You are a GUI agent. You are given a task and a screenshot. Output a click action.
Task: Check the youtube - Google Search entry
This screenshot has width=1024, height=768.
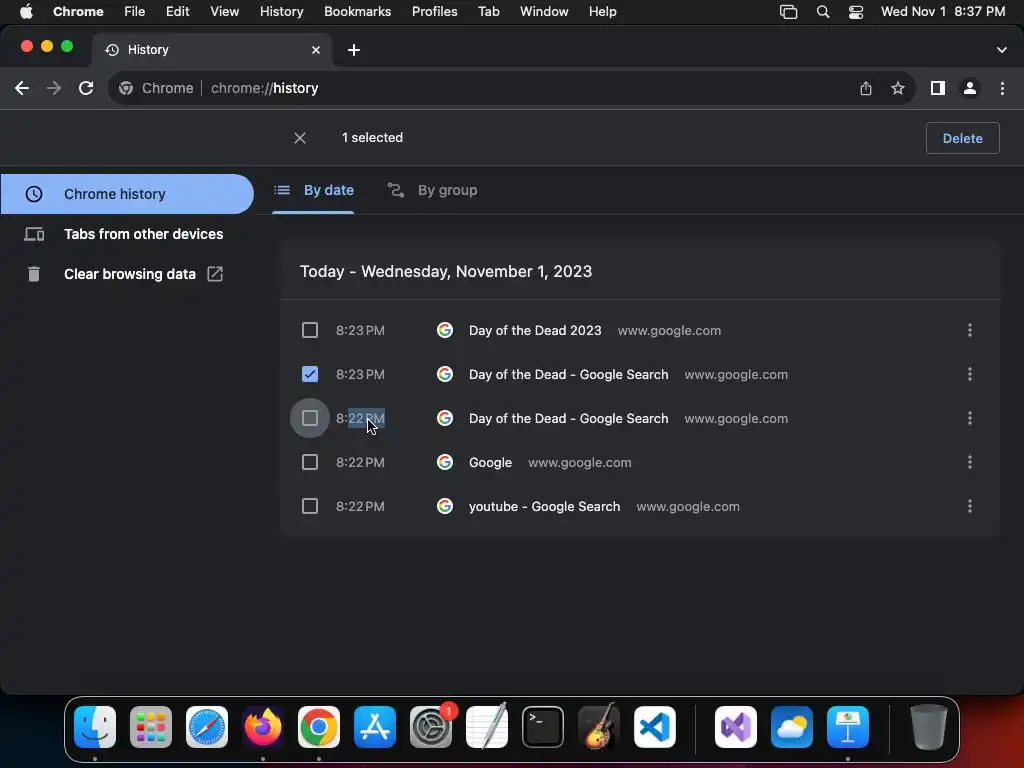310,506
